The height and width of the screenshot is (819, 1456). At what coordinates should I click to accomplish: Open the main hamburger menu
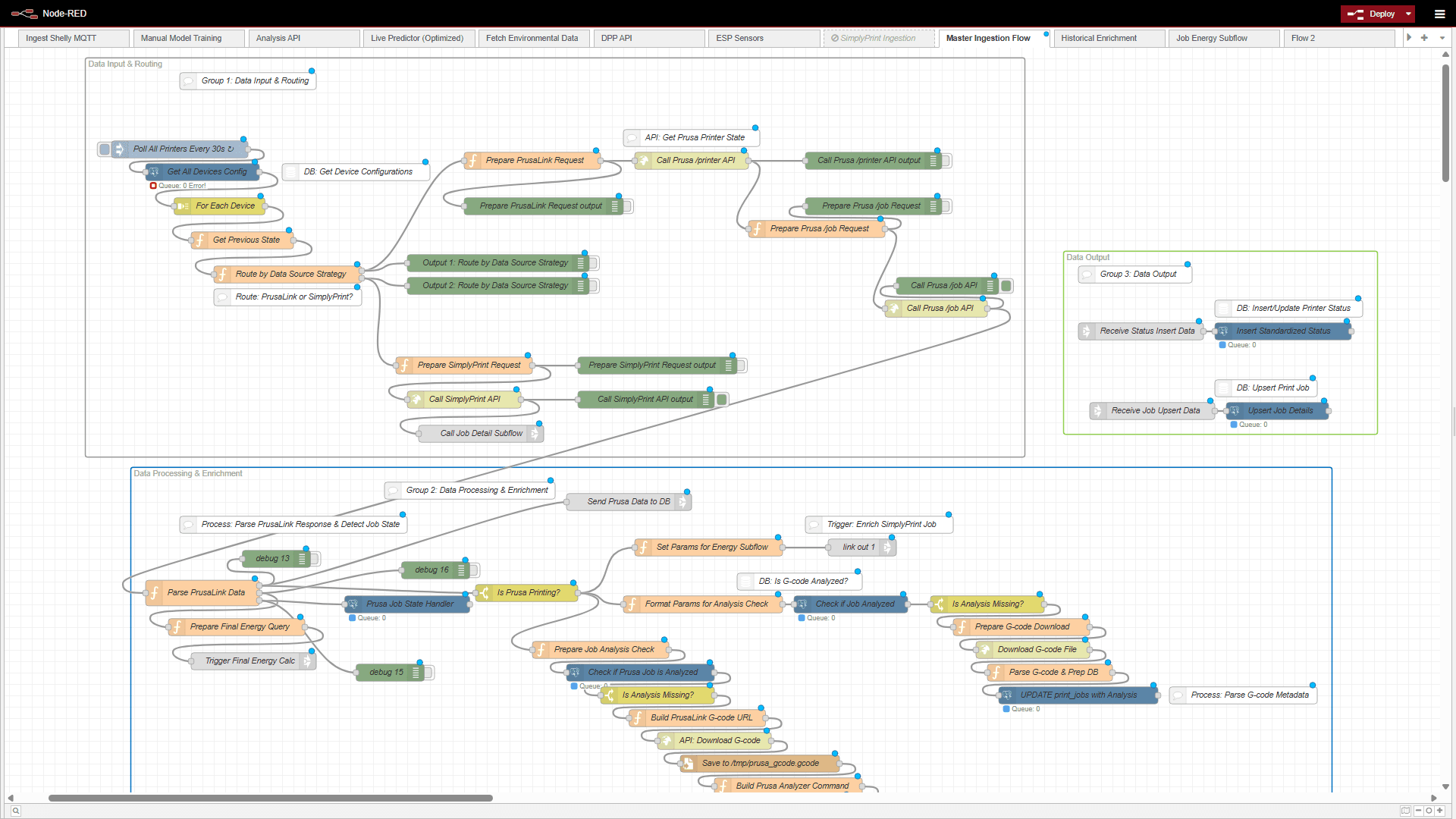1440,14
